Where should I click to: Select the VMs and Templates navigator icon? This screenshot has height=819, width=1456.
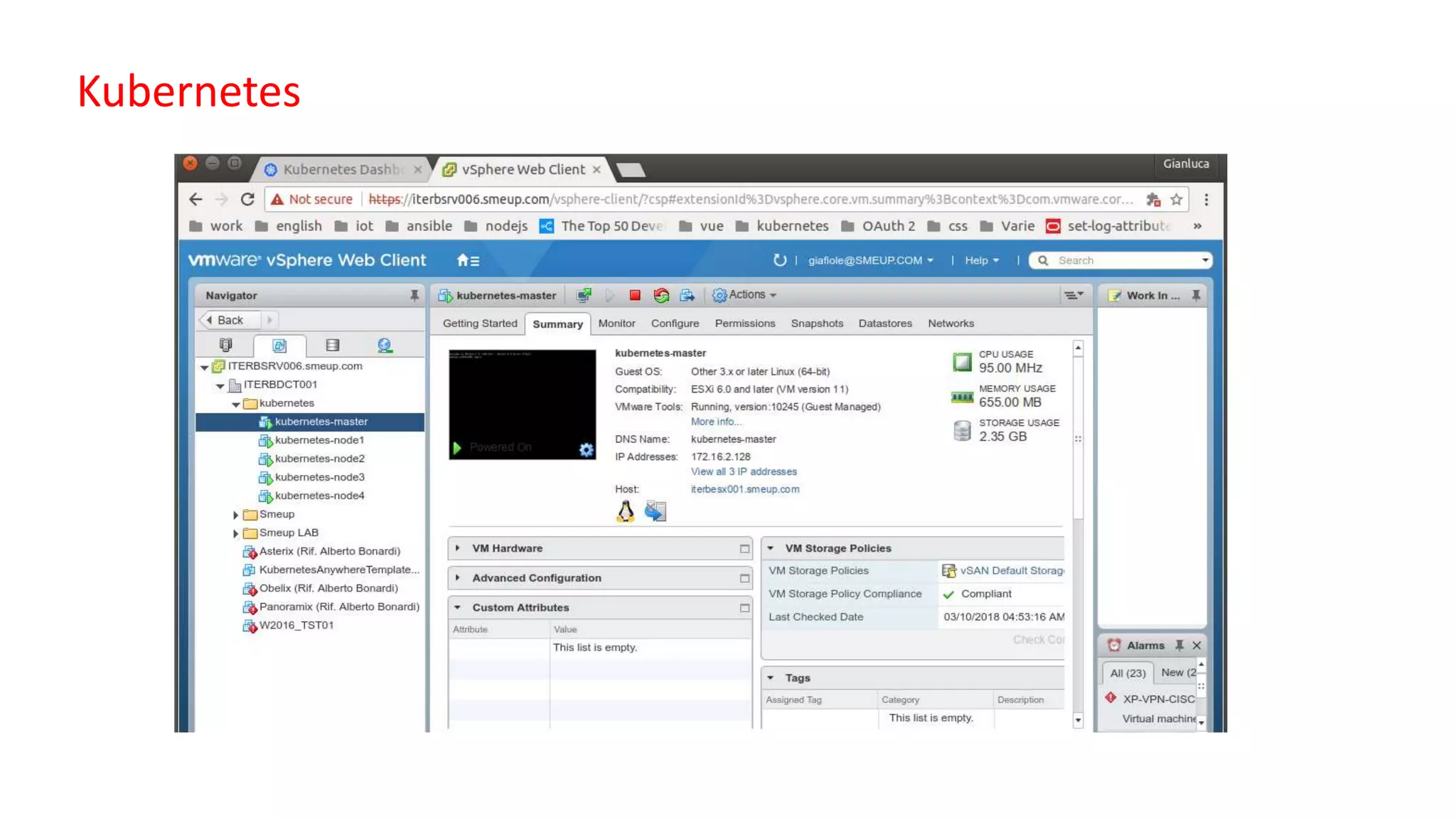[x=279, y=346]
